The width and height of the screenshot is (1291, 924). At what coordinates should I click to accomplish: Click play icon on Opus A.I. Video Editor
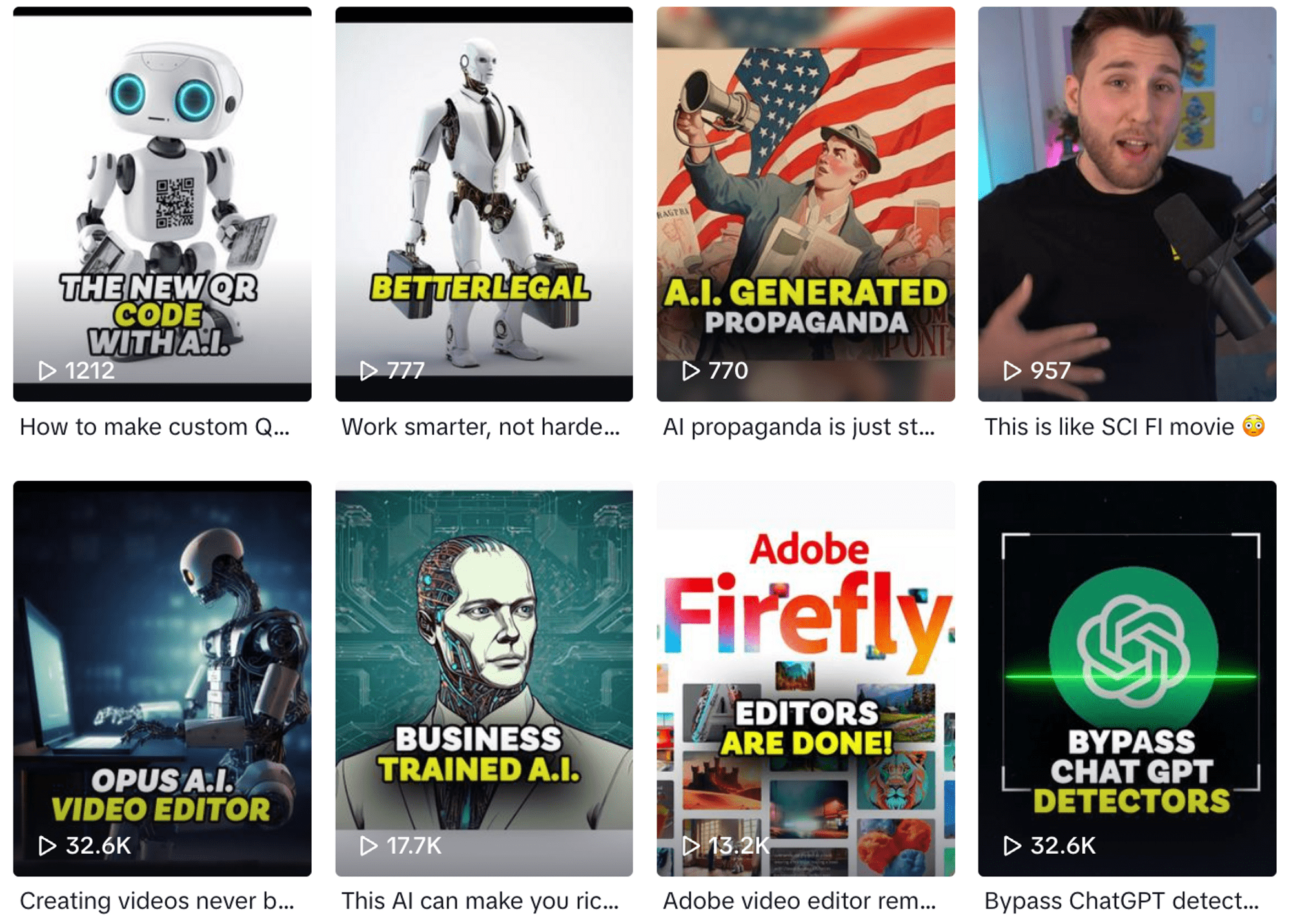tap(46, 845)
